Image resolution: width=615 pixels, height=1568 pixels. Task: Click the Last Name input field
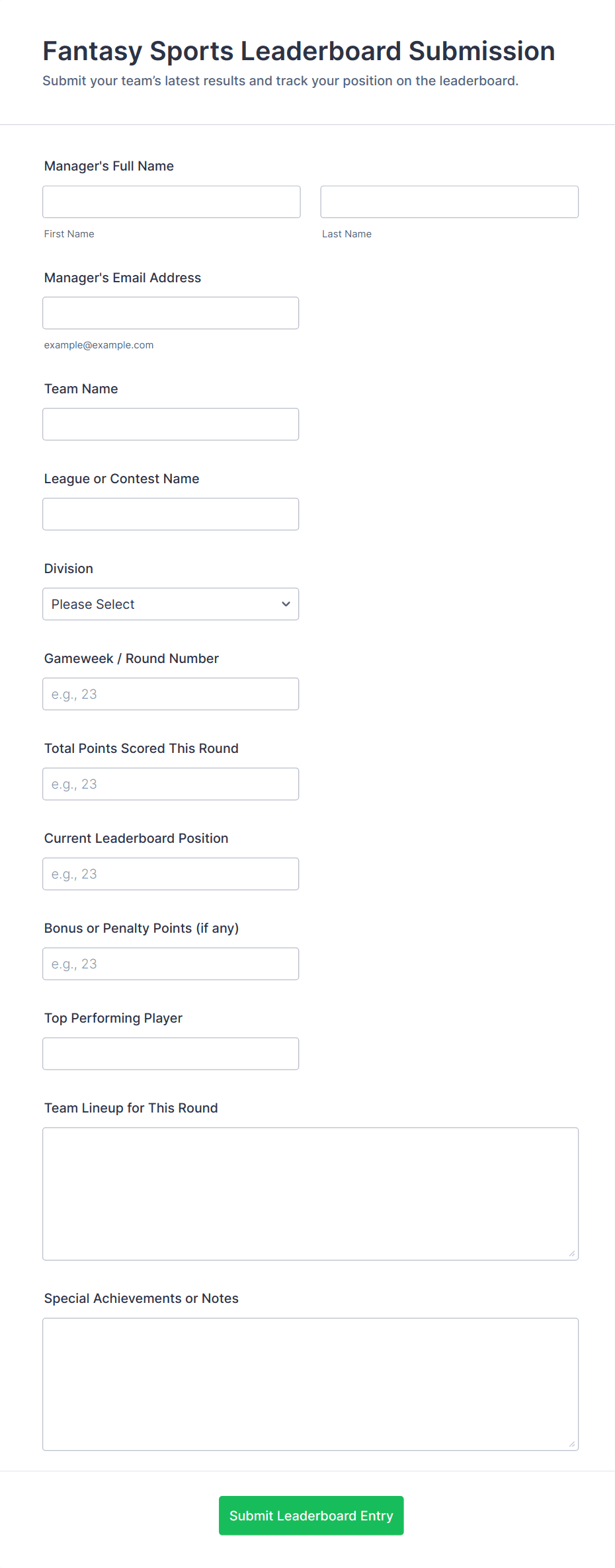click(450, 202)
